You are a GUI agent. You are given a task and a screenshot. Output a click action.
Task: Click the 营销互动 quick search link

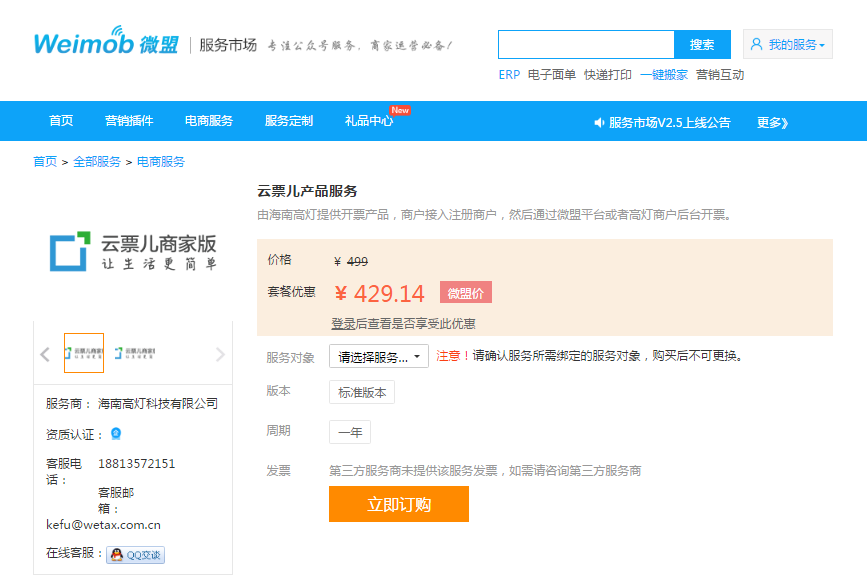click(x=720, y=75)
